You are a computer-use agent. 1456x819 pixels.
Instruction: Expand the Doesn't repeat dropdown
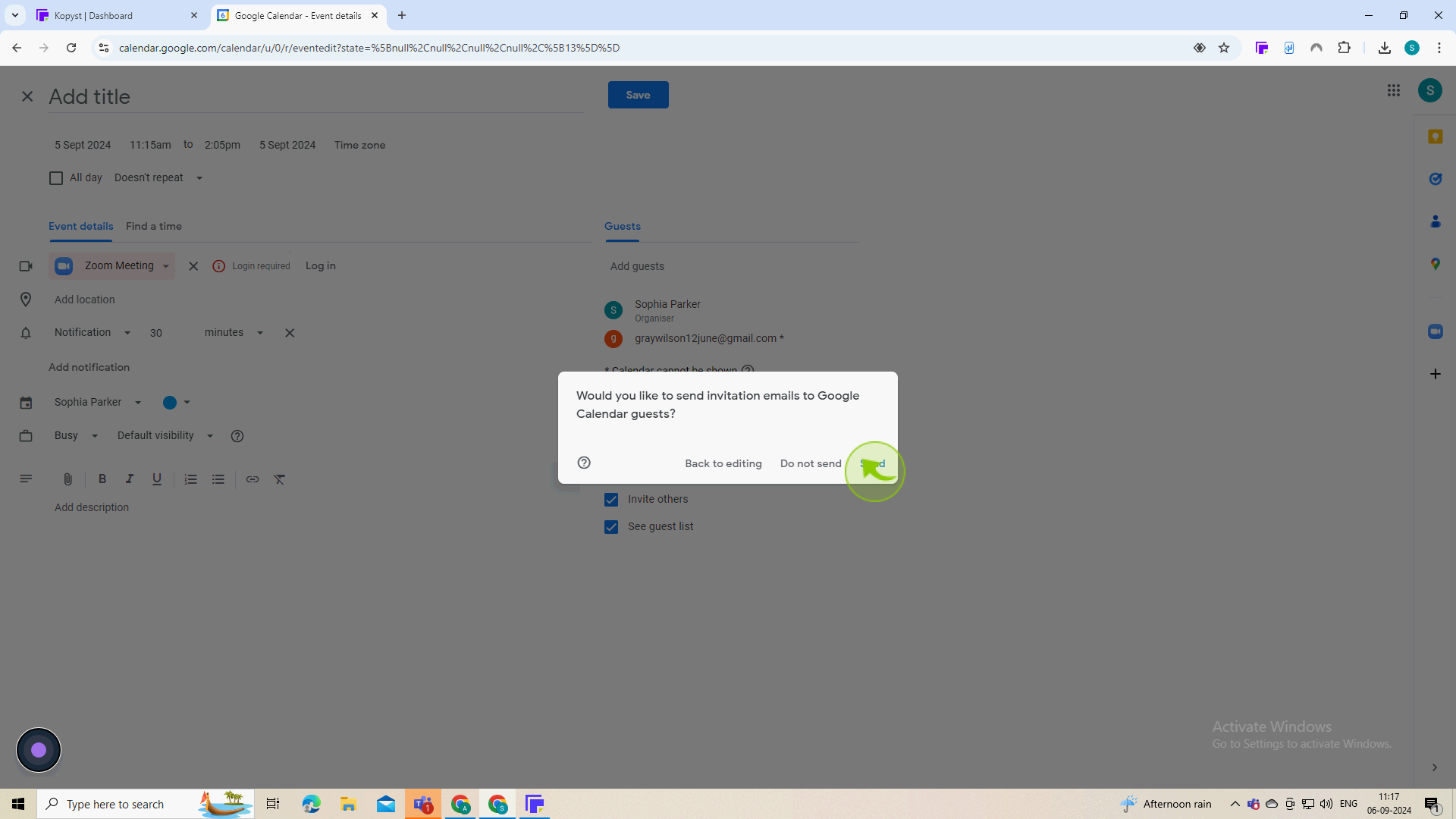click(x=158, y=177)
